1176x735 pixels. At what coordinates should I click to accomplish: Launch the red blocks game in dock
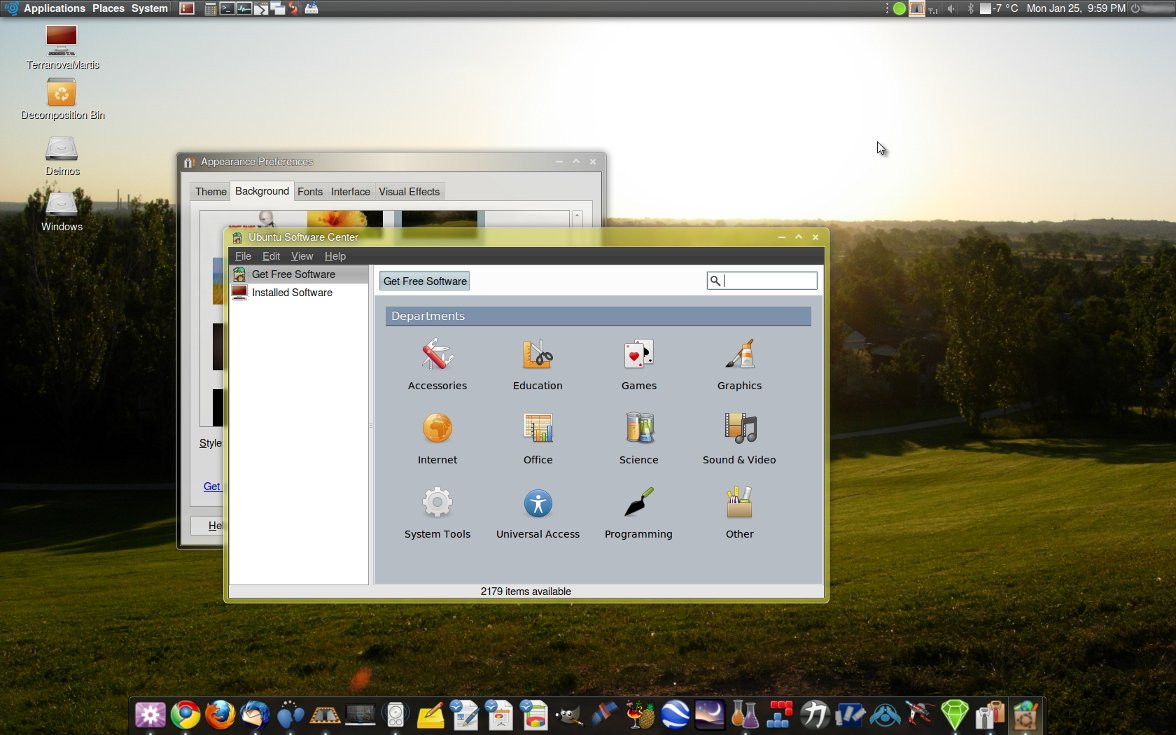pos(779,715)
